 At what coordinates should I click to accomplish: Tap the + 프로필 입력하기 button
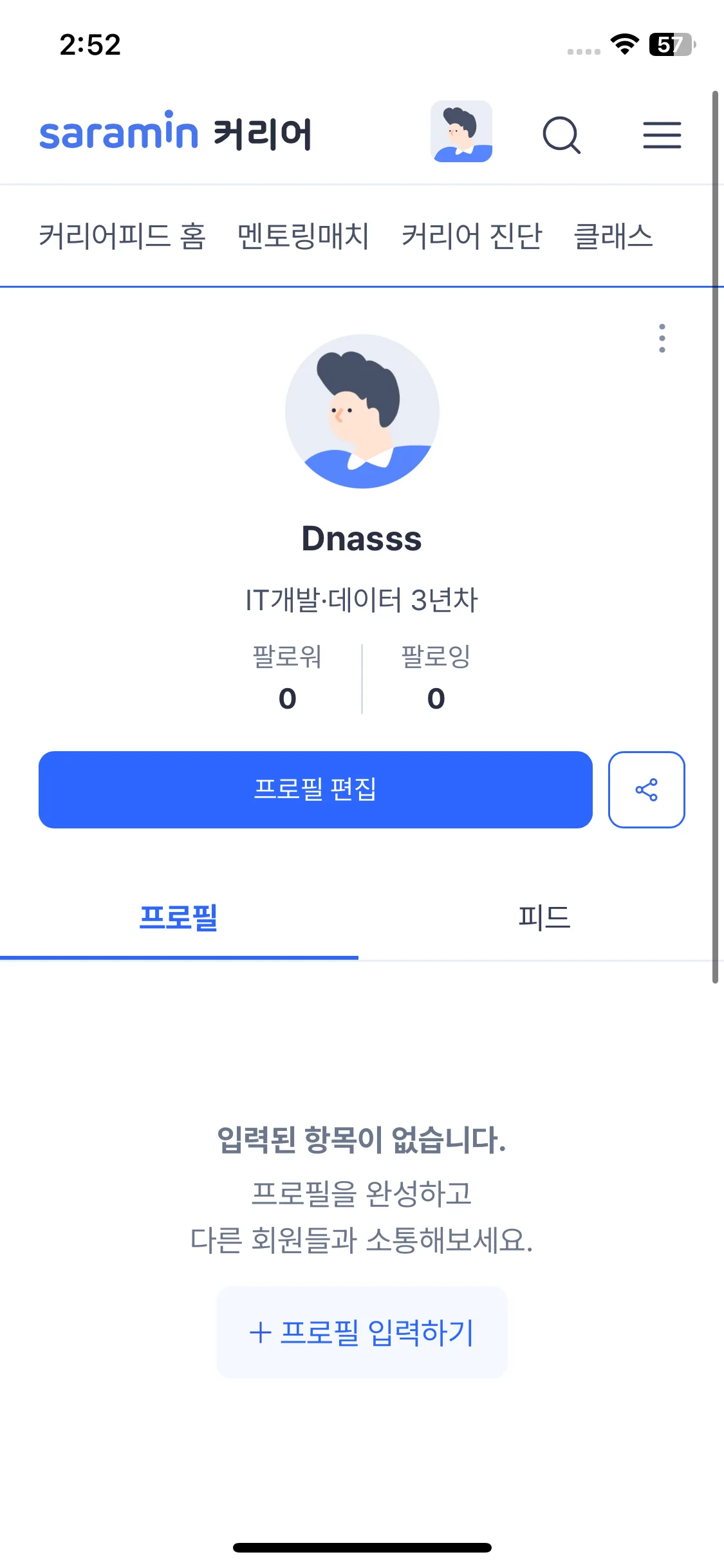tap(362, 1332)
